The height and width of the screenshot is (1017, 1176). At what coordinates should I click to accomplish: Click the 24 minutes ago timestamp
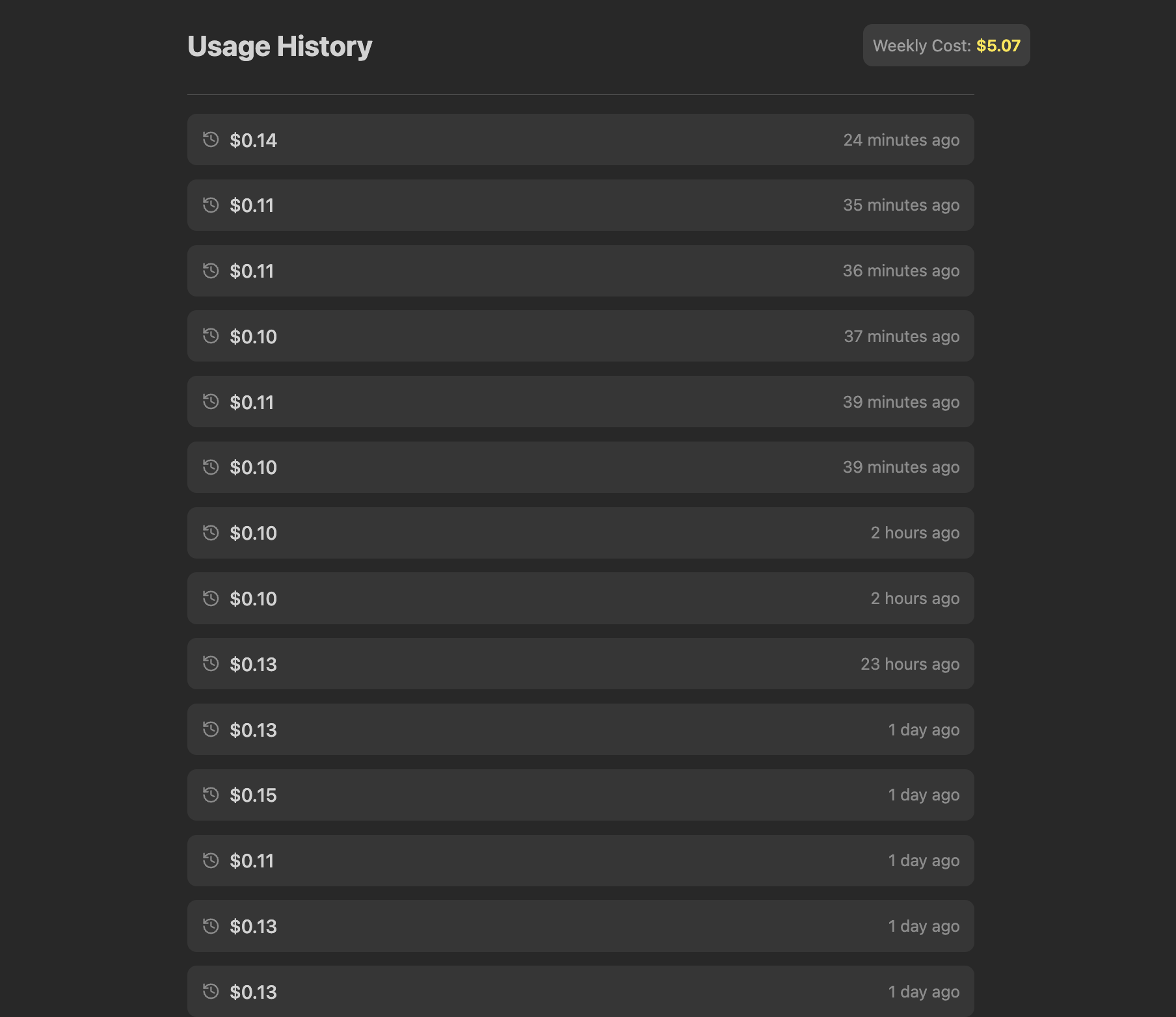click(902, 140)
